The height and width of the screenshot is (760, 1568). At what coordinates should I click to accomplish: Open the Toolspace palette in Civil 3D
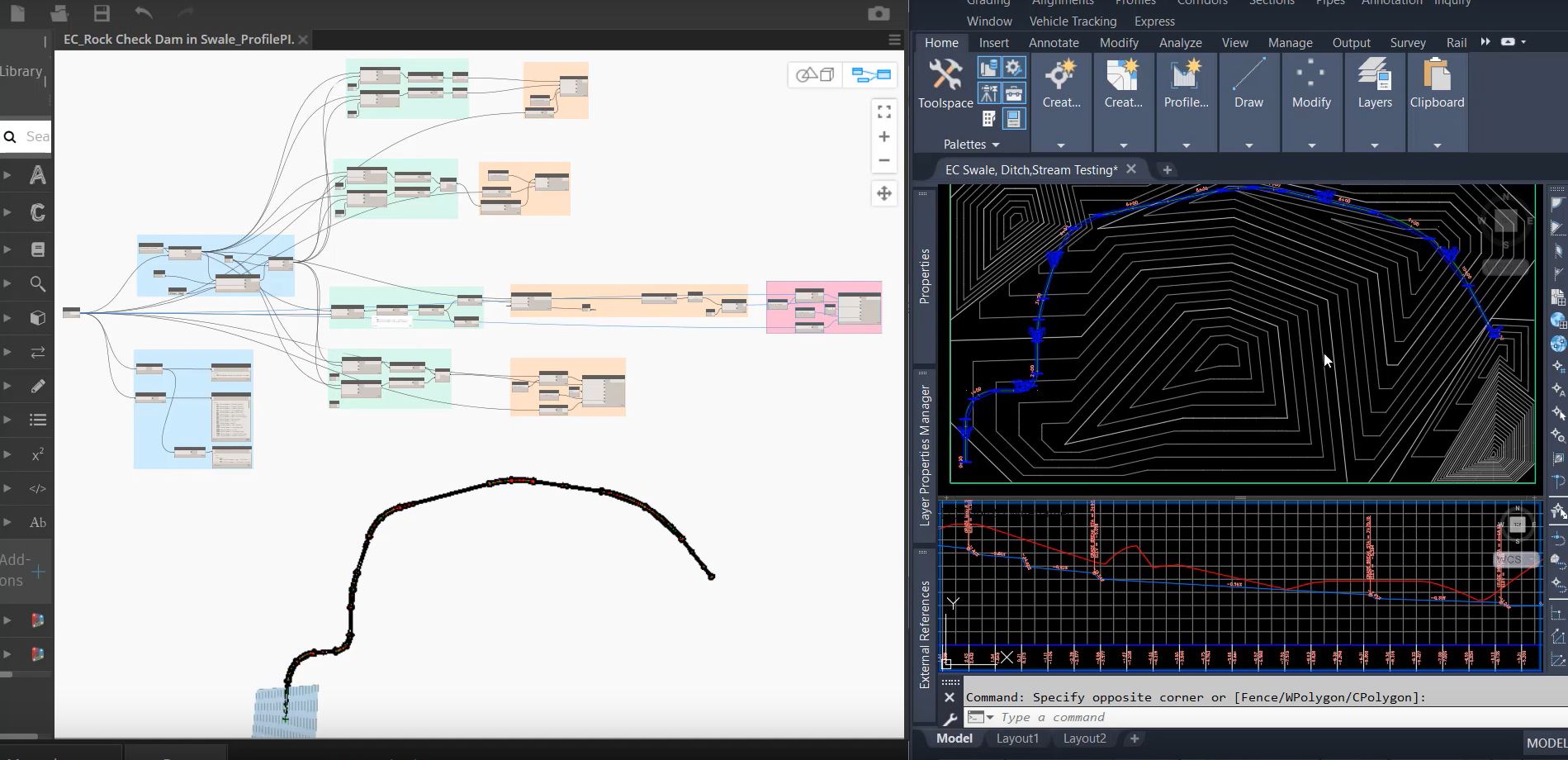[x=945, y=83]
